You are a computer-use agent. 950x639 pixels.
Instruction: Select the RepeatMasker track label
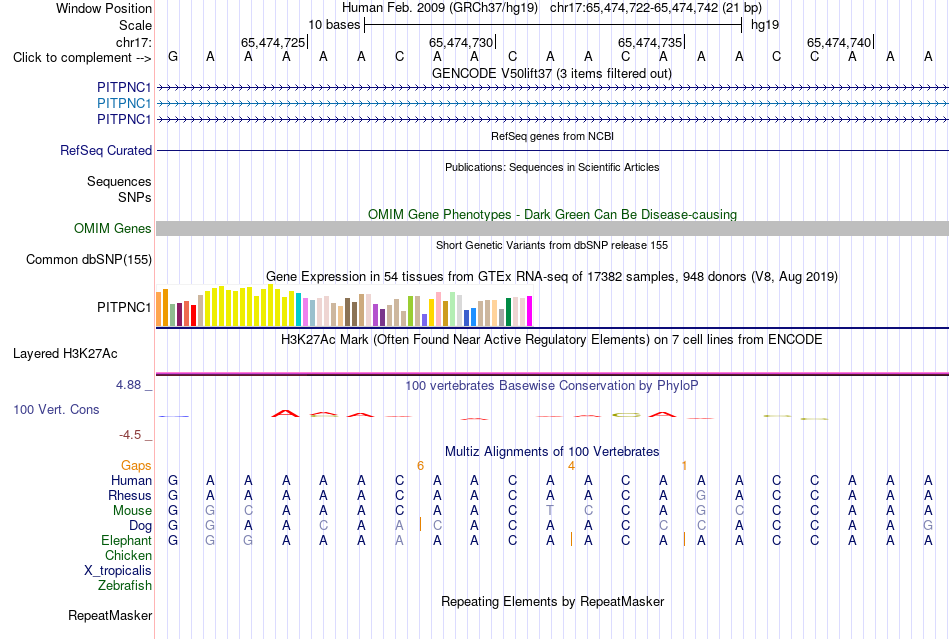point(110,615)
